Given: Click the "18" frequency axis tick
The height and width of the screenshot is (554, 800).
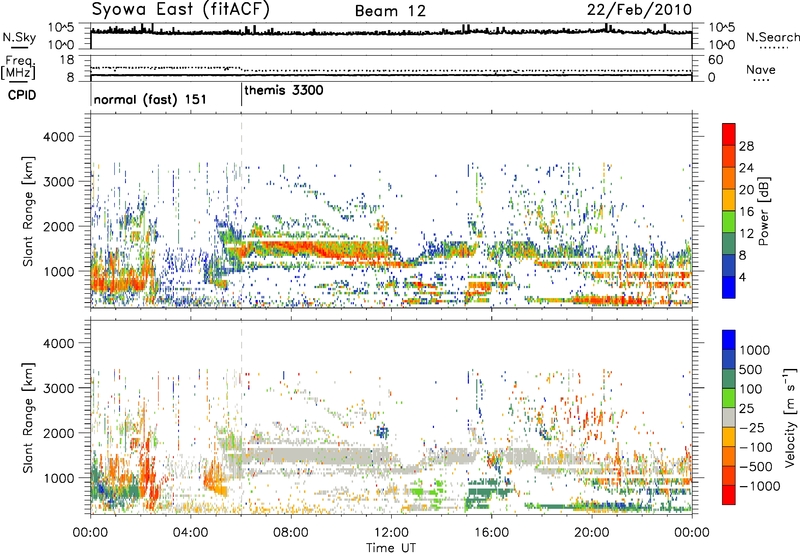Looking at the screenshot, I should [67, 60].
